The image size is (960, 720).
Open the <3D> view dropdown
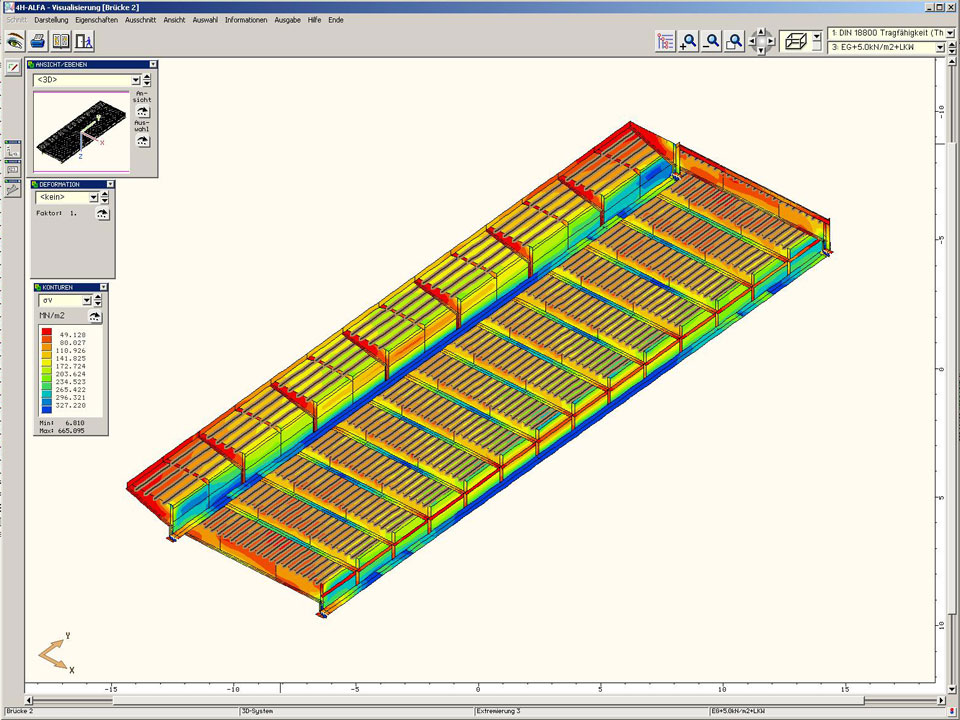pos(134,80)
